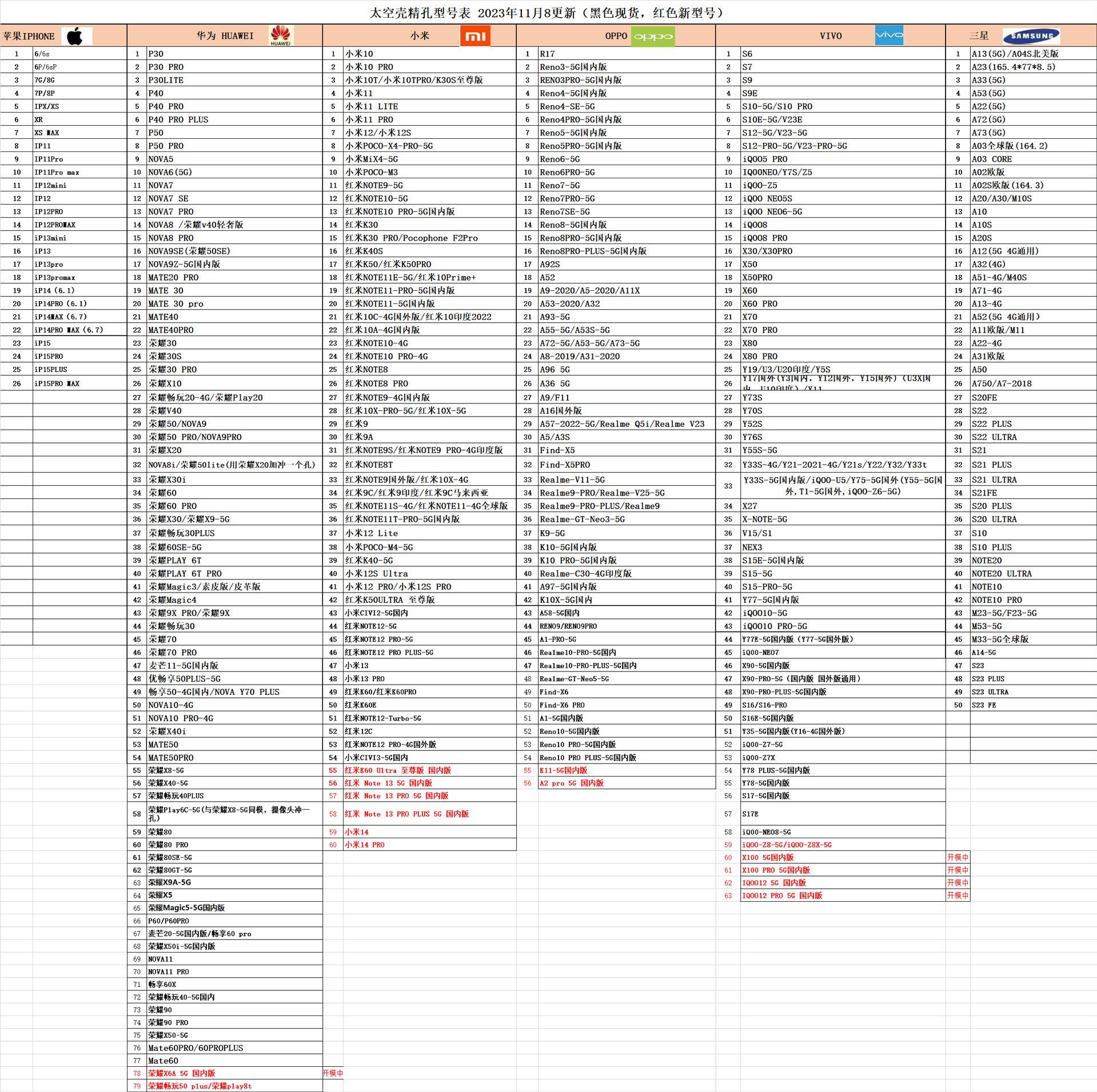Select cell 红米K50ULTRA 至尊版
Image resolution: width=1097 pixels, height=1092 pixels.
pos(429,600)
